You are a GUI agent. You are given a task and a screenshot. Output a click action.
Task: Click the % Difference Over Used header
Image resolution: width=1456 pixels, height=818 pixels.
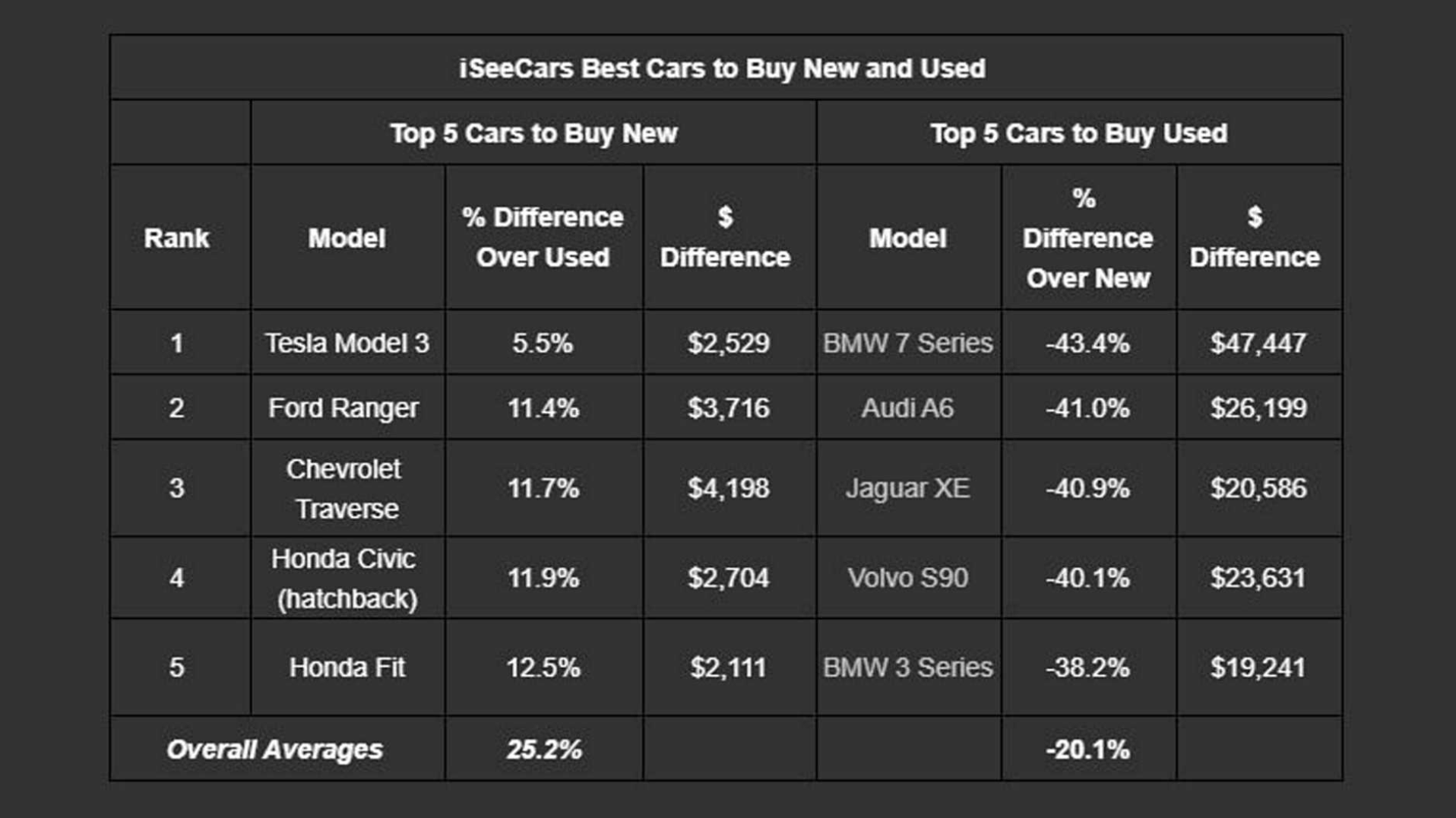click(543, 237)
